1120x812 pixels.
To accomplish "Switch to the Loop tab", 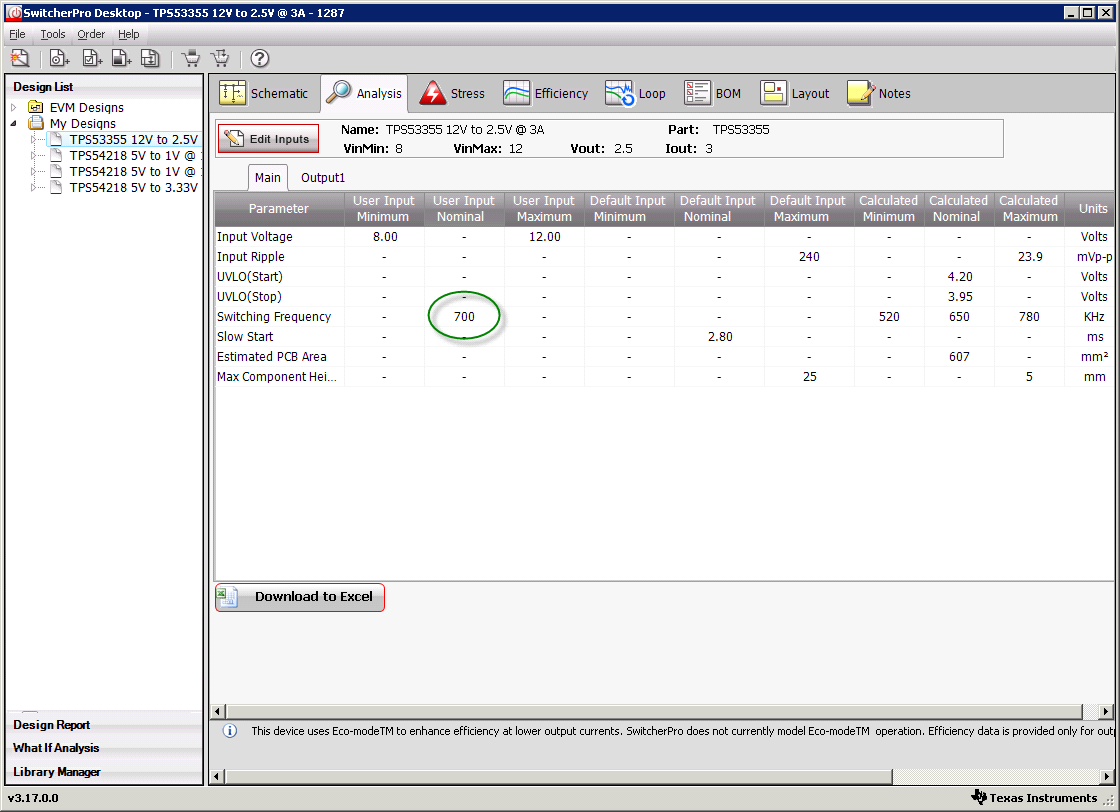I will (635, 94).
